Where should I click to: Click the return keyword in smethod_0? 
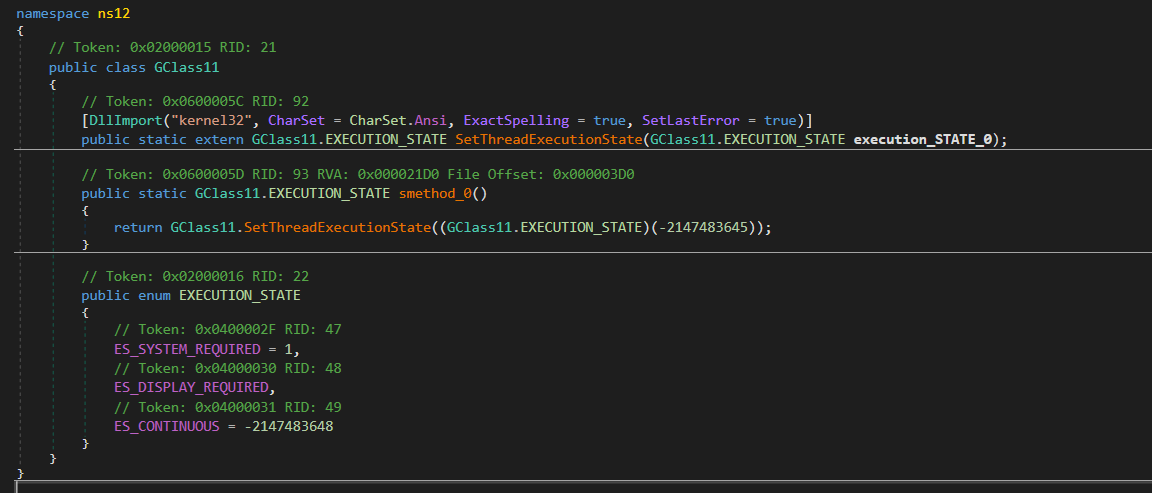[x=138, y=227]
